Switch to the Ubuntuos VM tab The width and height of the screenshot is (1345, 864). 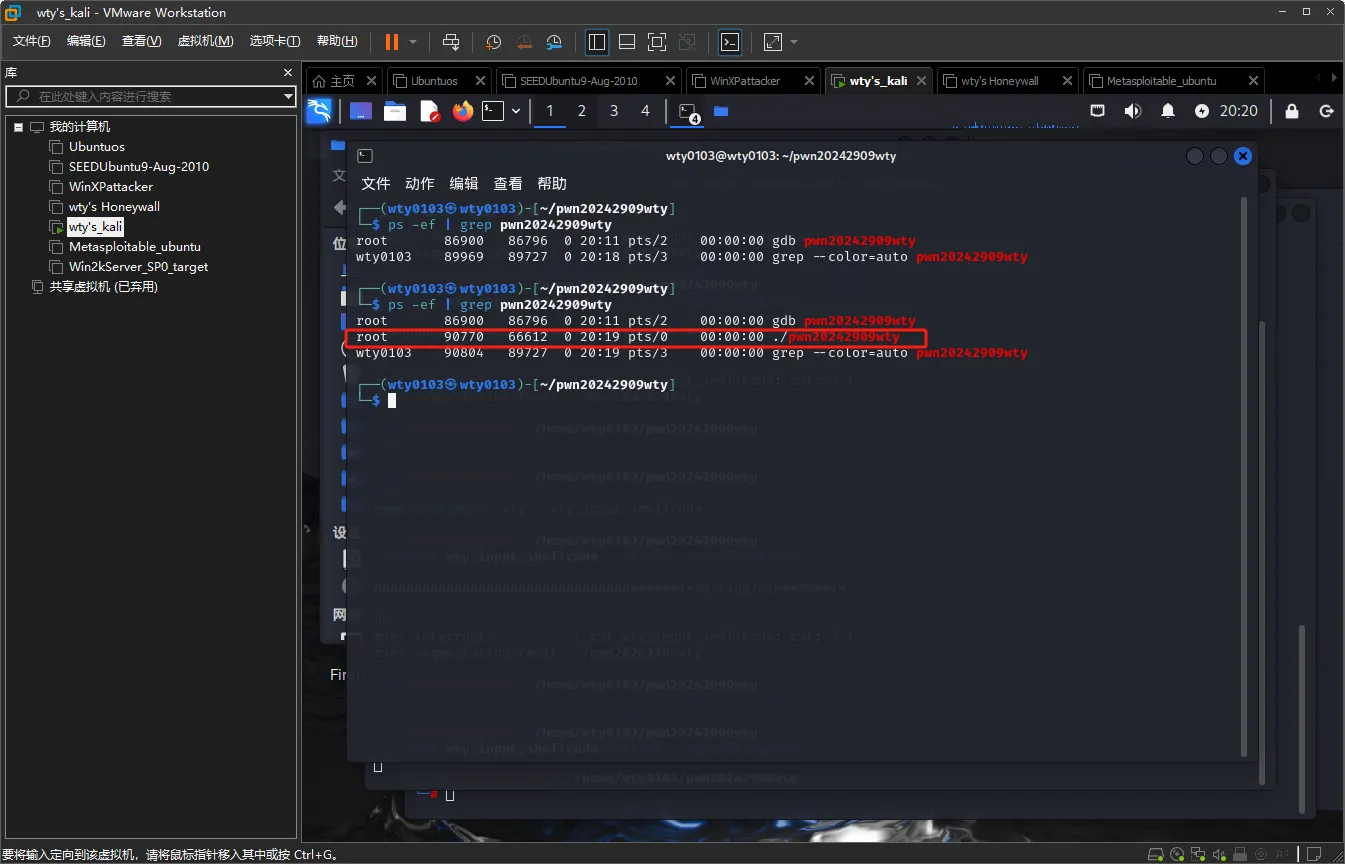(x=433, y=81)
